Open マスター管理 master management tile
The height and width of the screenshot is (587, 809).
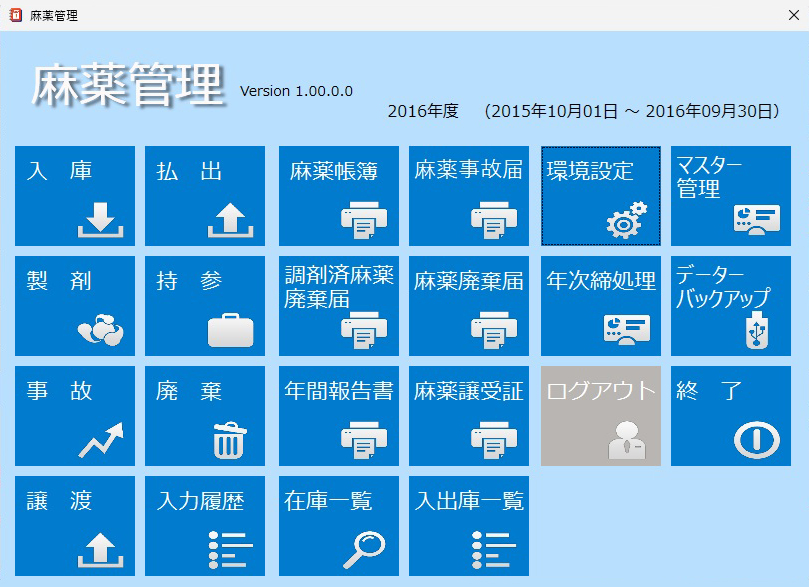click(x=731, y=196)
